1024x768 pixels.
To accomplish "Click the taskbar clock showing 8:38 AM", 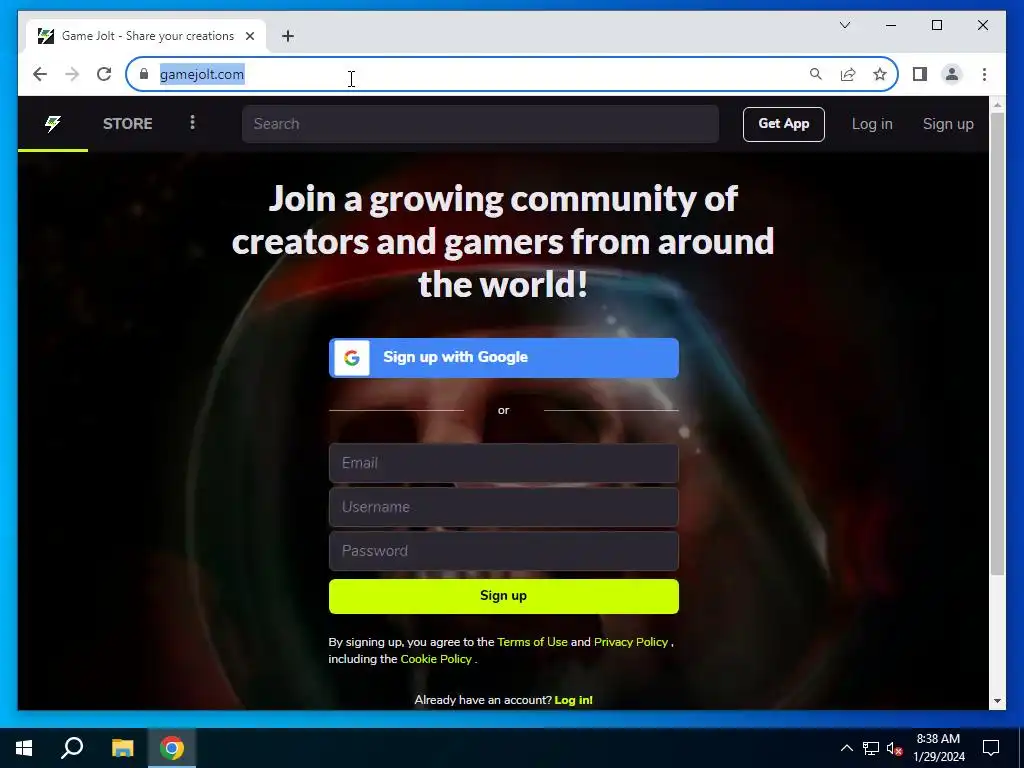I will 938,748.
